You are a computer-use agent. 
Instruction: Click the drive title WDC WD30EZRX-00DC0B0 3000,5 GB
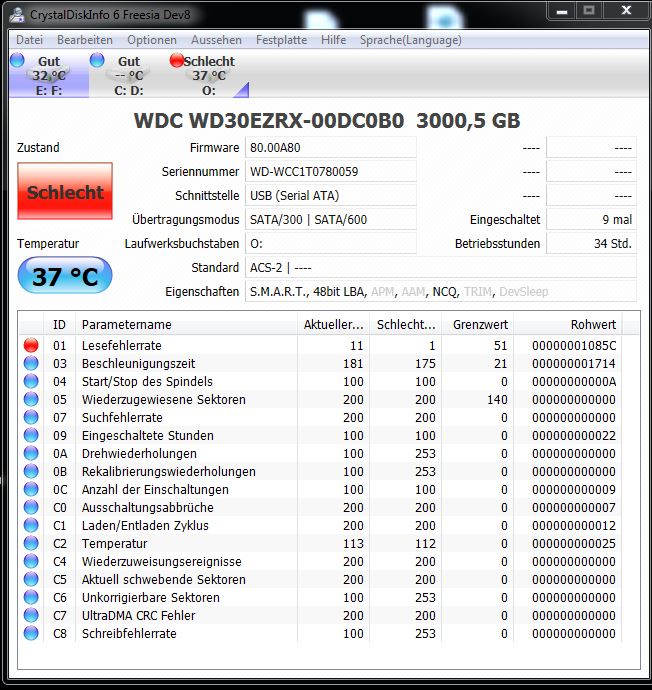tap(327, 121)
